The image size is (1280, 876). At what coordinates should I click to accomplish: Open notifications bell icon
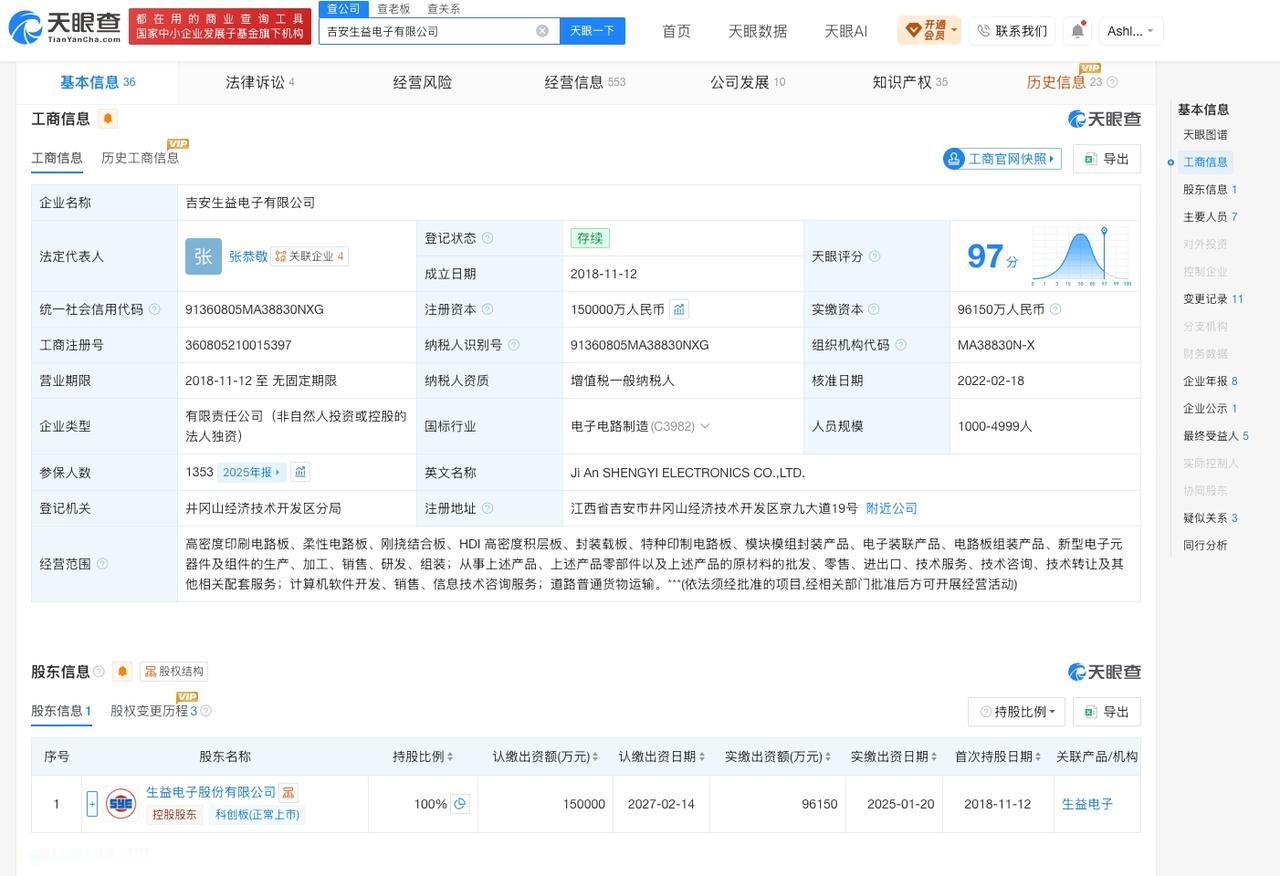(1077, 31)
